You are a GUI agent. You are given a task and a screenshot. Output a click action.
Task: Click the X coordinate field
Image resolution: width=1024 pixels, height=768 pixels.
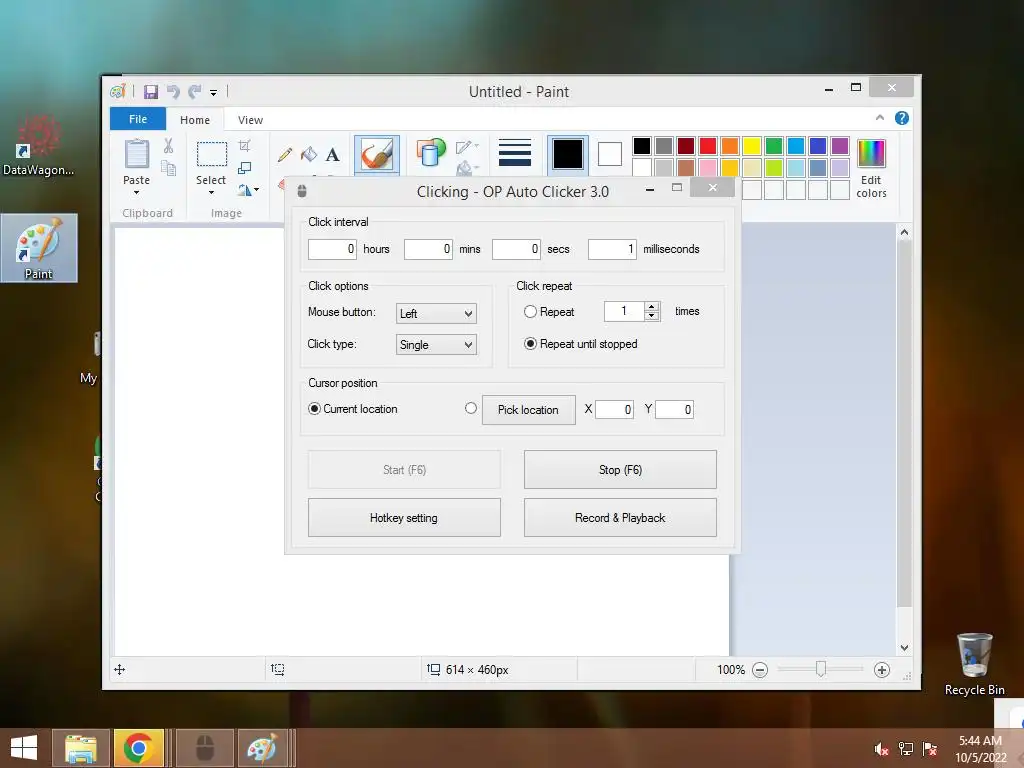tap(615, 409)
